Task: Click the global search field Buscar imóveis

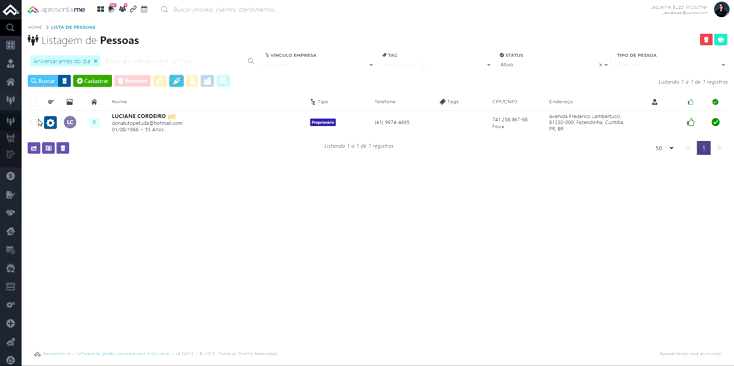Action: pyautogui.click(x=225, y=9)
